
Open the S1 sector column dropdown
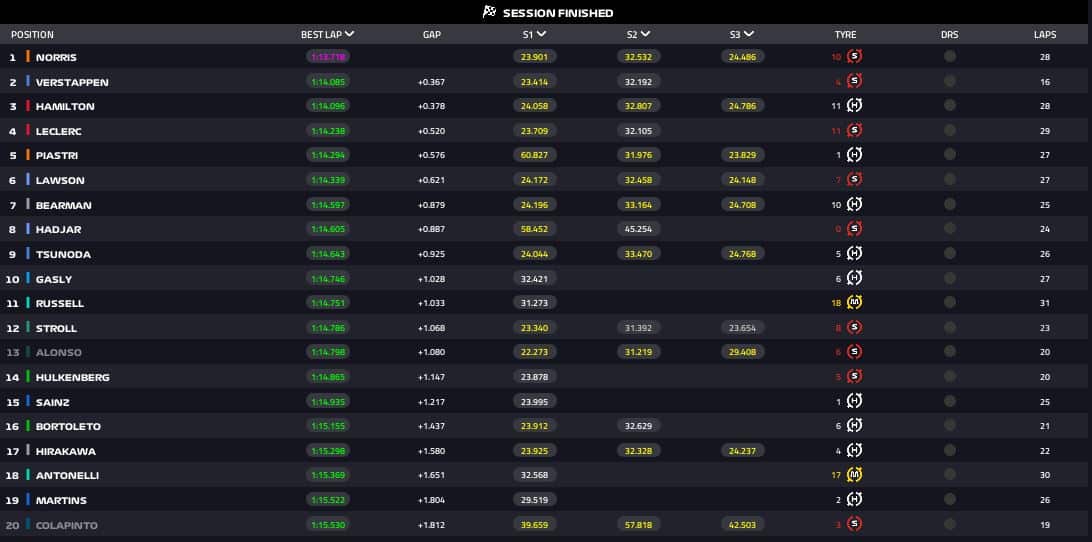pyautogui.click(x=541, y=34)
